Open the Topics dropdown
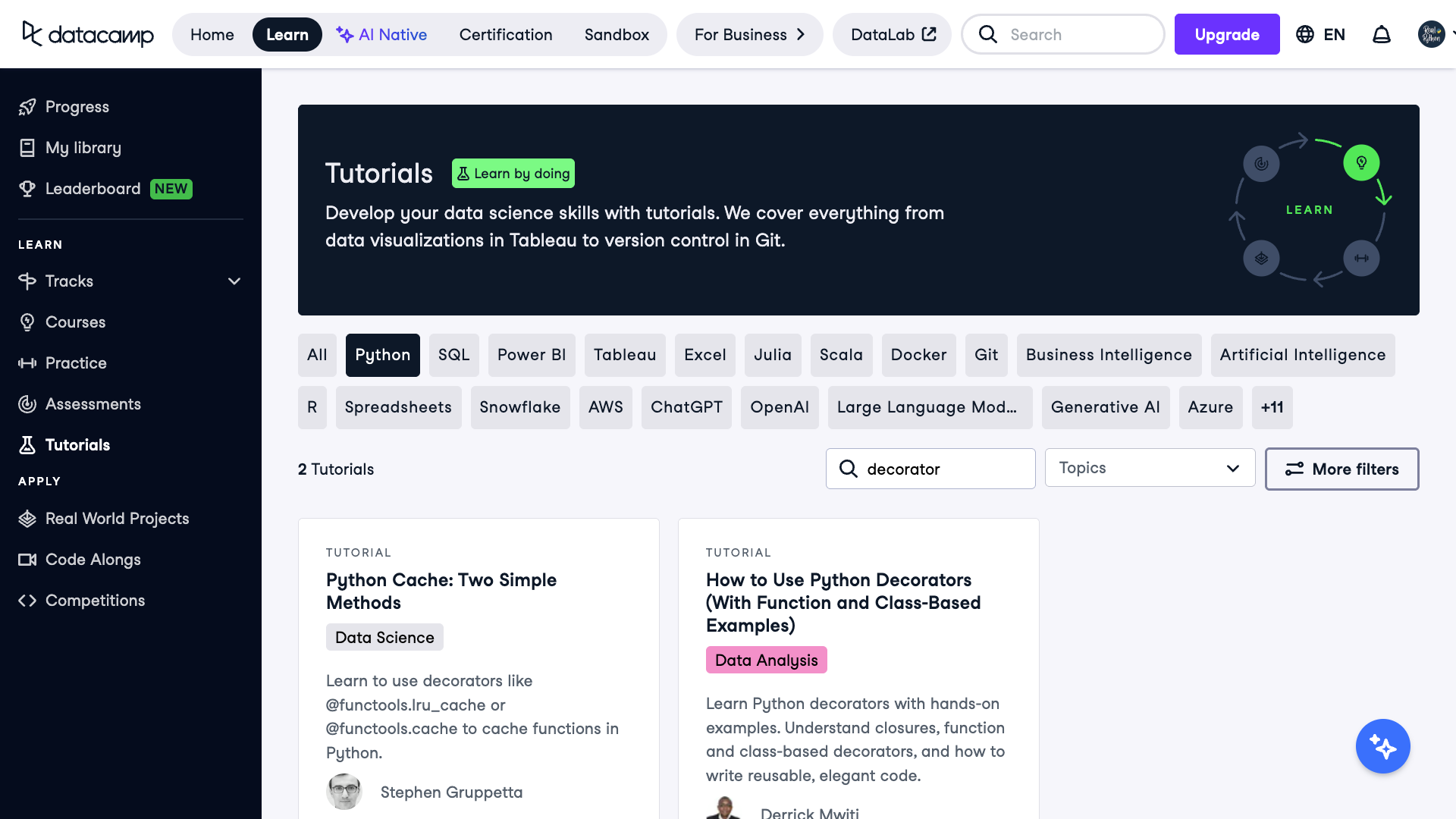 coord(1150,468)
